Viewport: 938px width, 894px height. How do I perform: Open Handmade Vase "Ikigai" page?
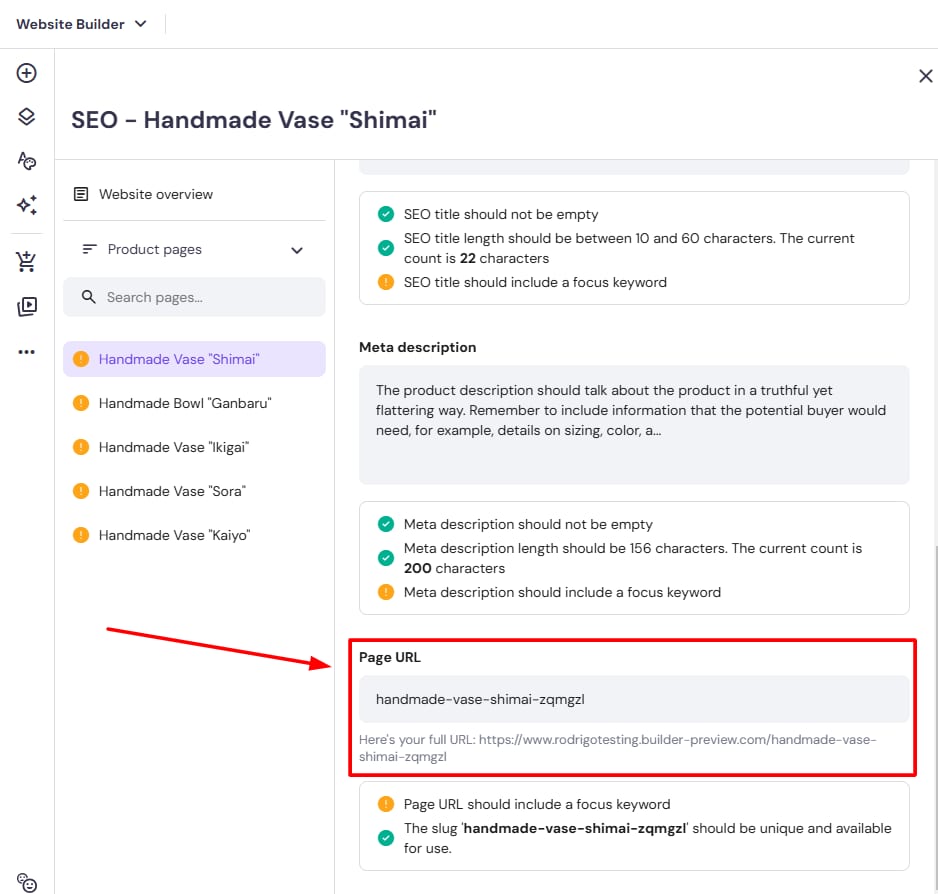[173, 447]
